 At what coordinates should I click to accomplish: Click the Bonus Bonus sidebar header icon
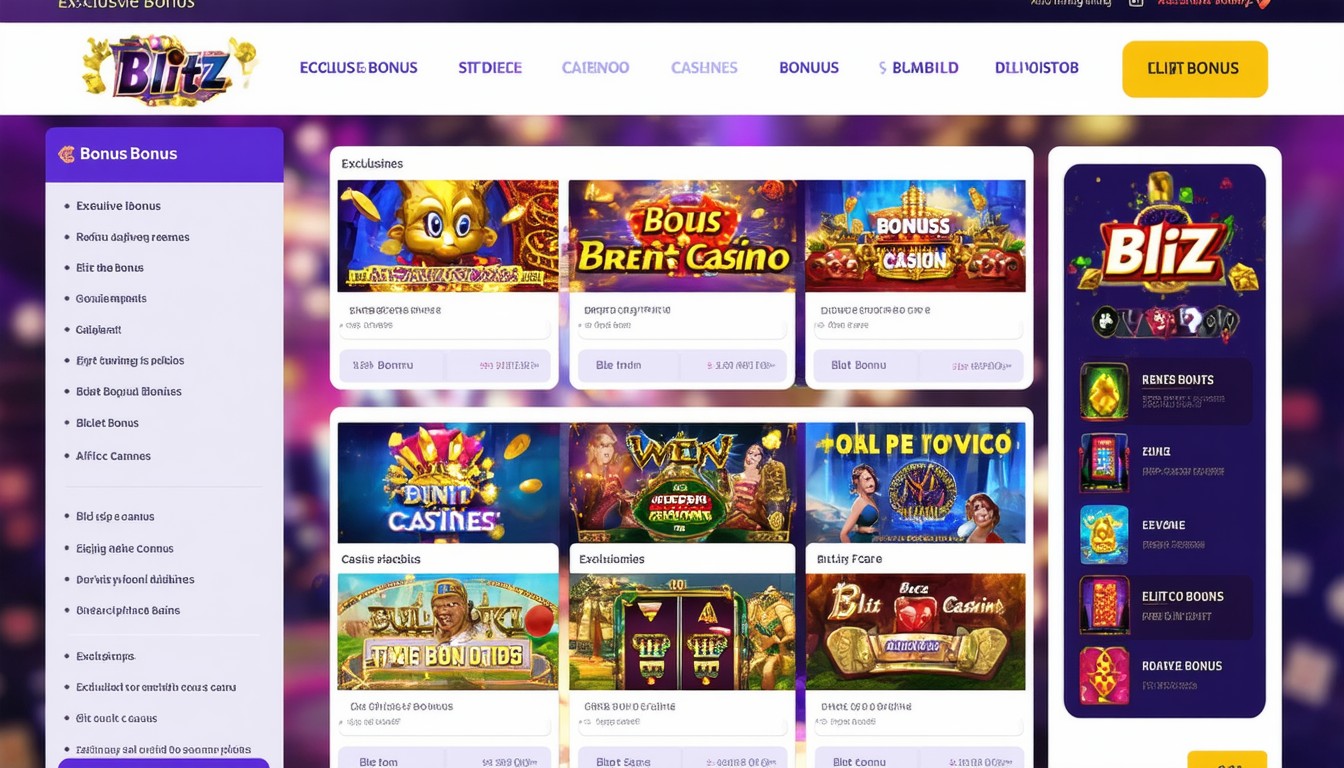click(x=67, y=154)
